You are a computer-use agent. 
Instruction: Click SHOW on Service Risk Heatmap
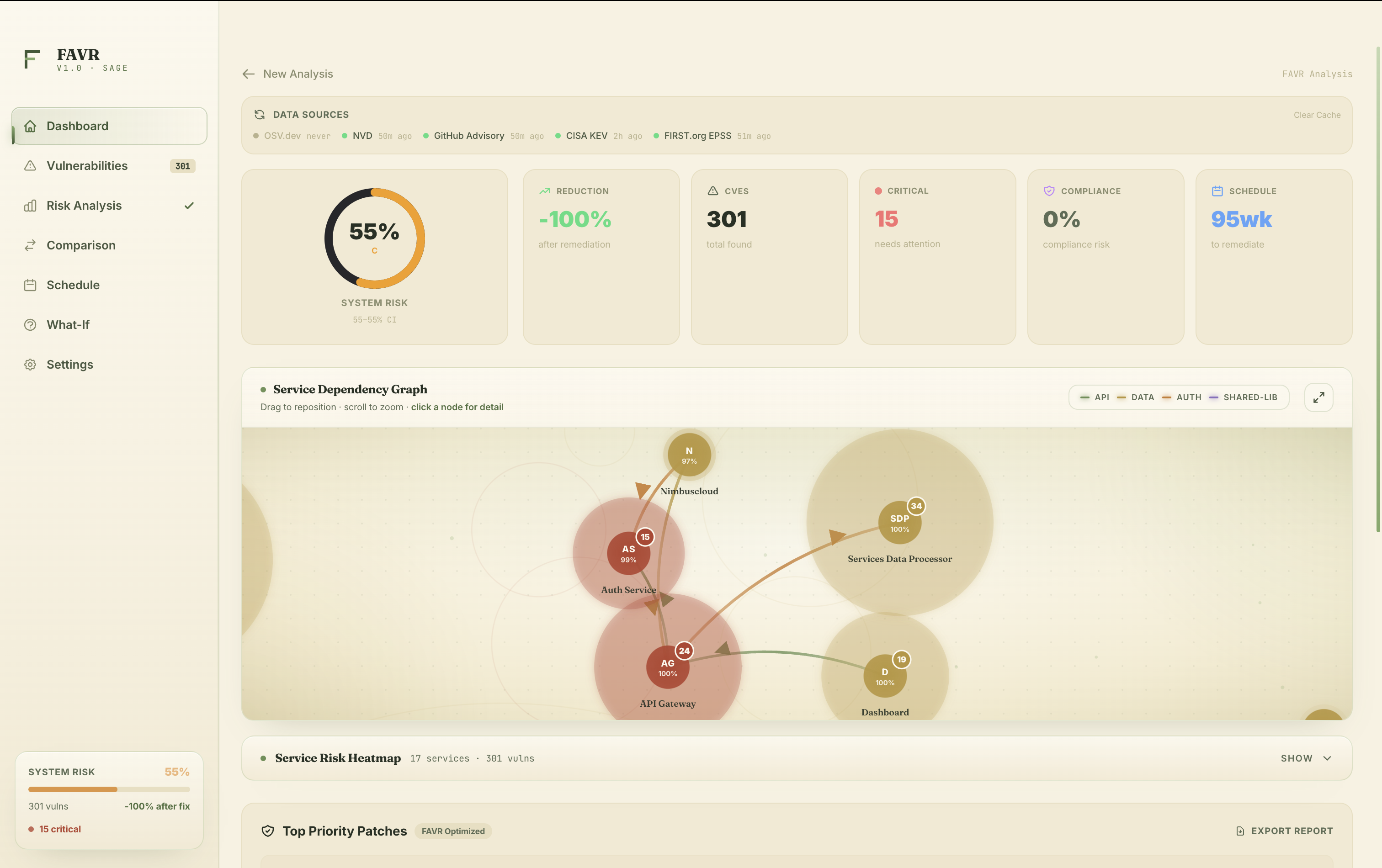coord(1297,758)
